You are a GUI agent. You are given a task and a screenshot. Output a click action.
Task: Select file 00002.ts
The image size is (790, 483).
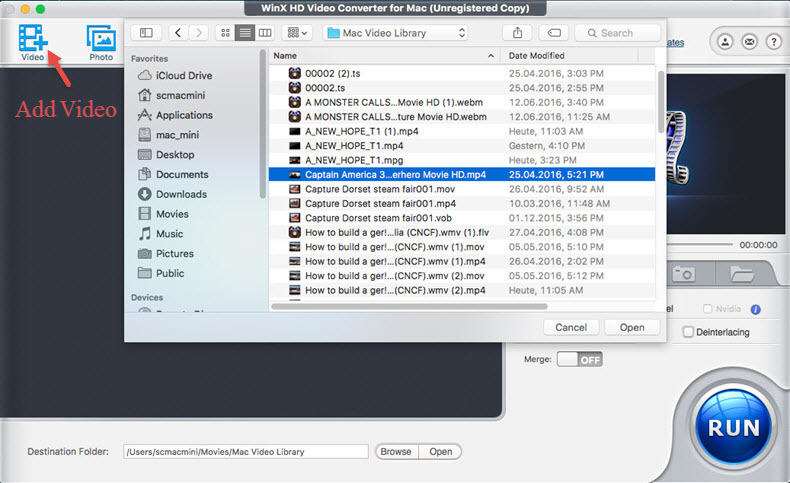coord(462,88)
